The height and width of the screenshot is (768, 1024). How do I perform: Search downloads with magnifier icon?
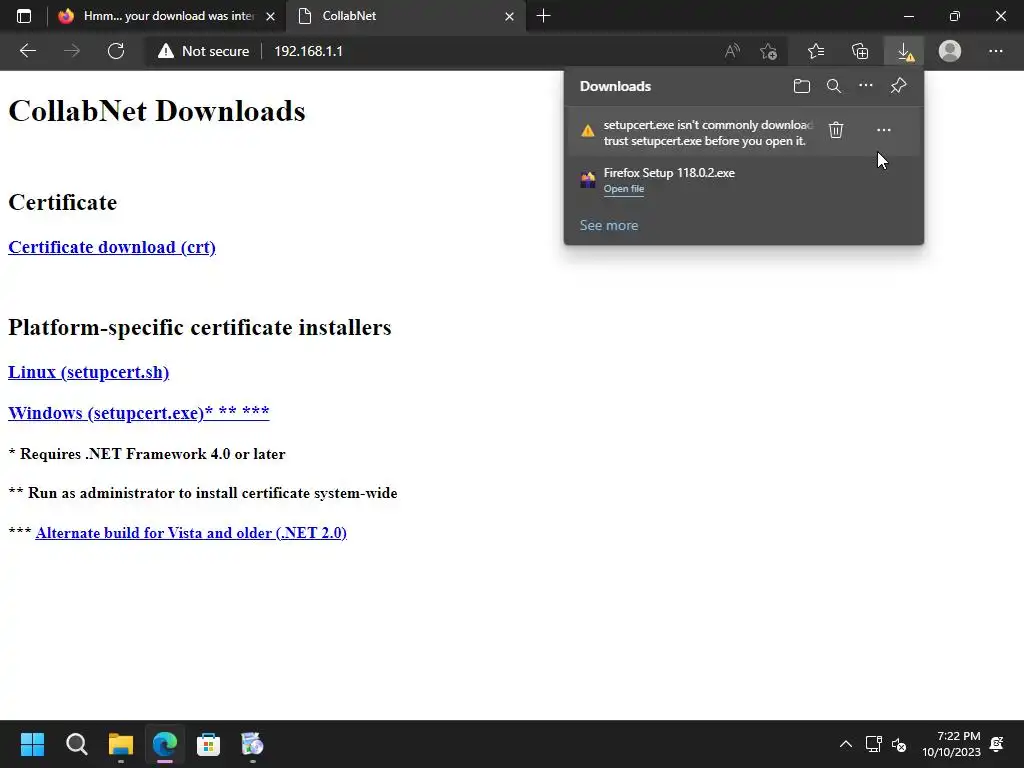tap(834, 86)
